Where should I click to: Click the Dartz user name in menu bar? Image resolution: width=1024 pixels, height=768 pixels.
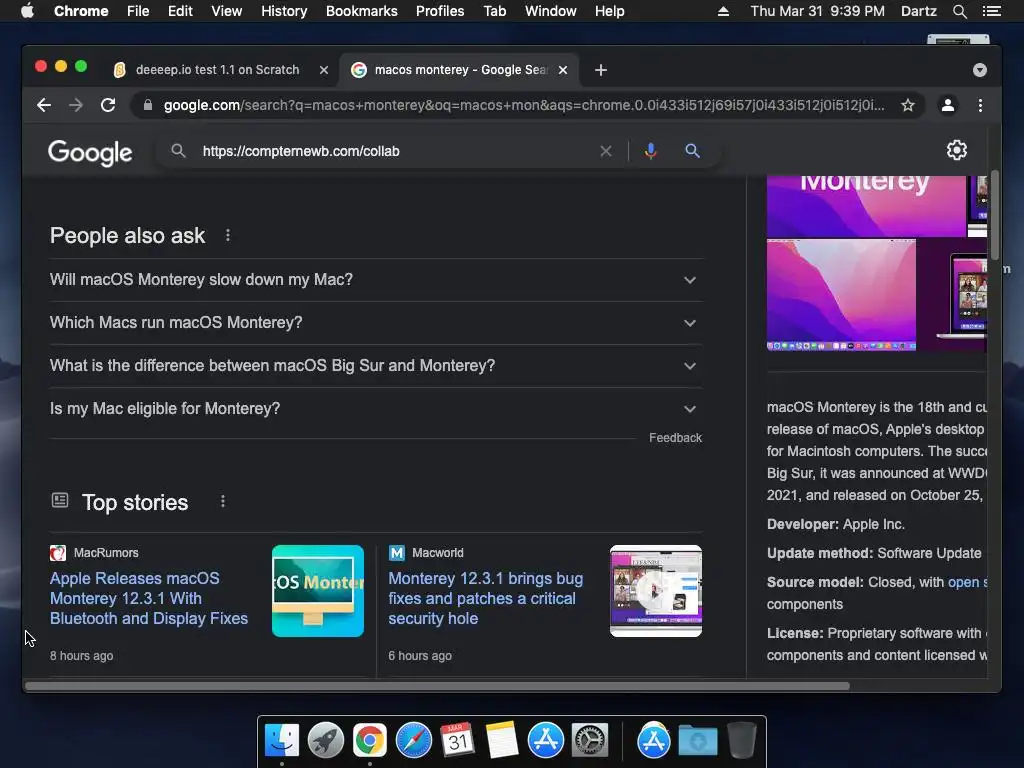click(918, 11)
